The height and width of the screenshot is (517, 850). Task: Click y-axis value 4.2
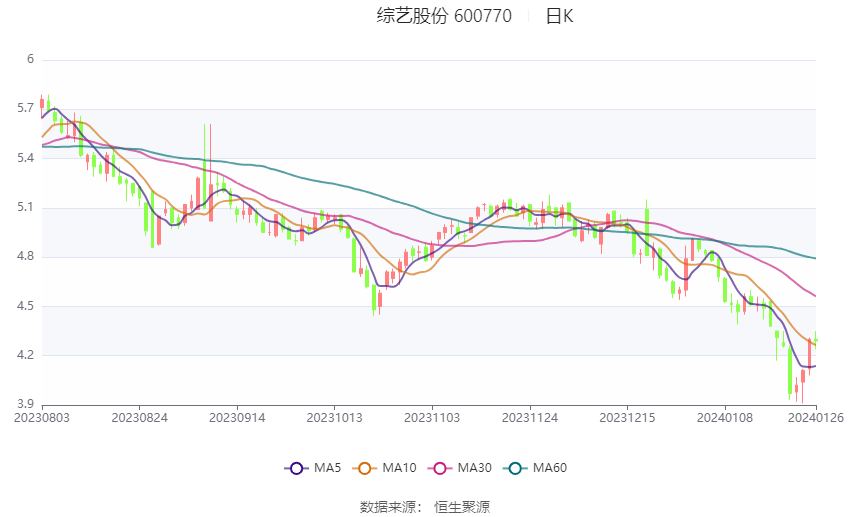click(x=25, y=355)
